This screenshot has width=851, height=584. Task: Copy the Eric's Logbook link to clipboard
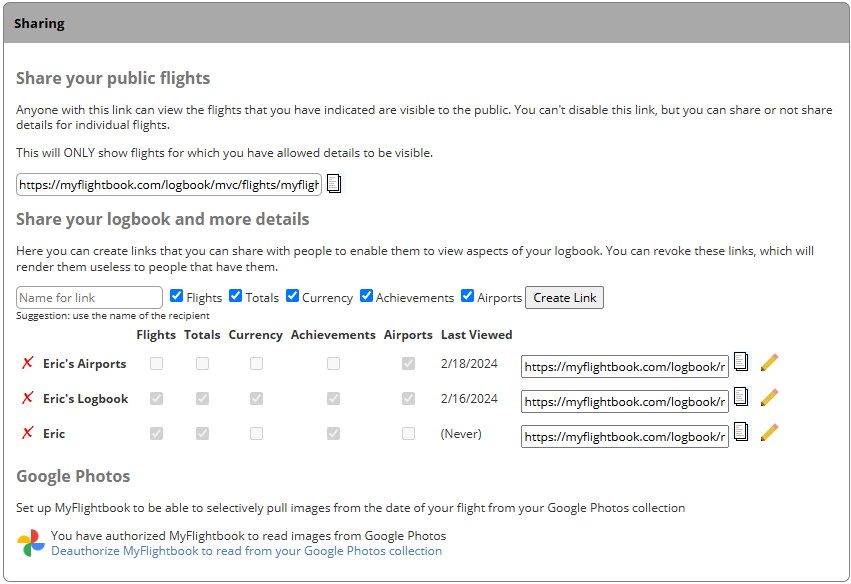tap(740, 397)
